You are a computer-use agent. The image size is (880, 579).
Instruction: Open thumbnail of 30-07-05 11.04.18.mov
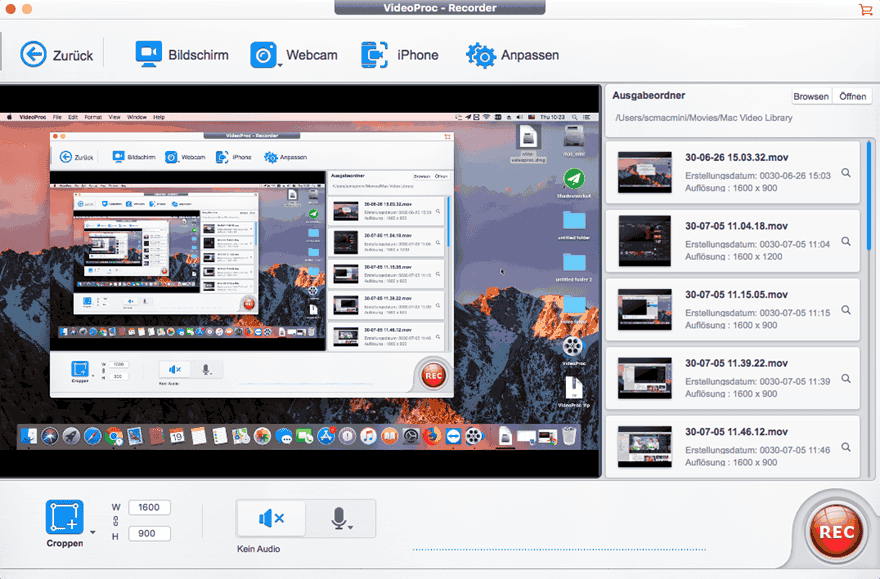pos(644,241)
